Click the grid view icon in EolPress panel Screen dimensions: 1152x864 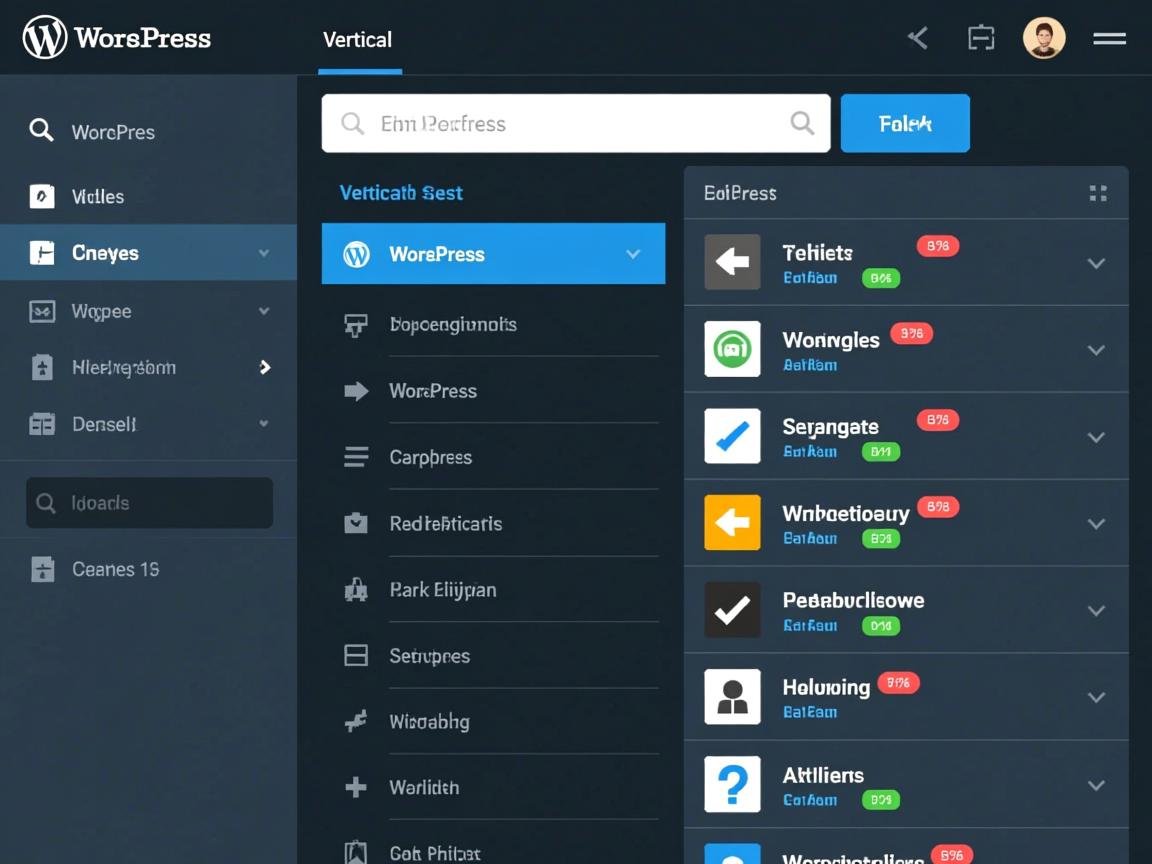pos(1098,193)
